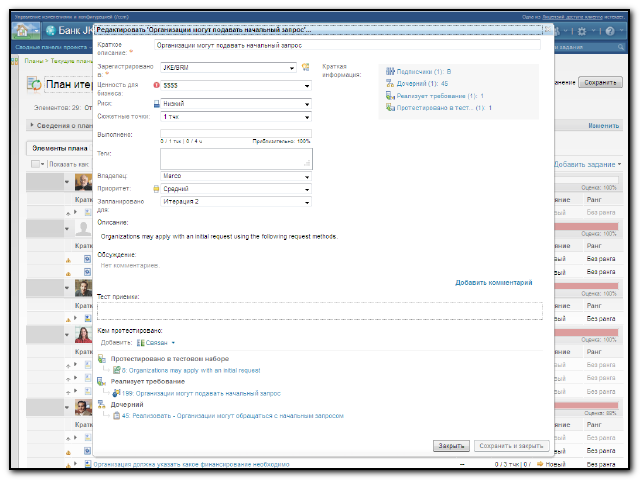Open the Ценность для бизнеса dropdown

point(307,86)
